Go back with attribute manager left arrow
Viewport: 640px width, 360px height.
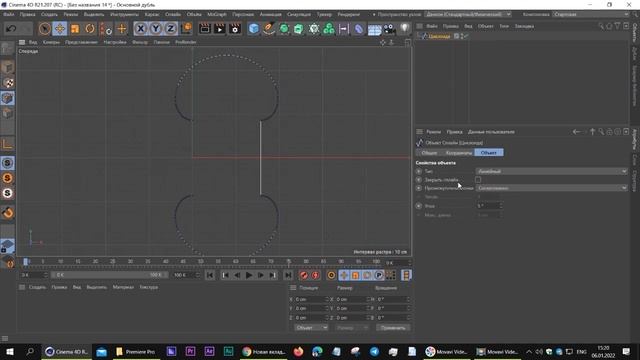576,132
